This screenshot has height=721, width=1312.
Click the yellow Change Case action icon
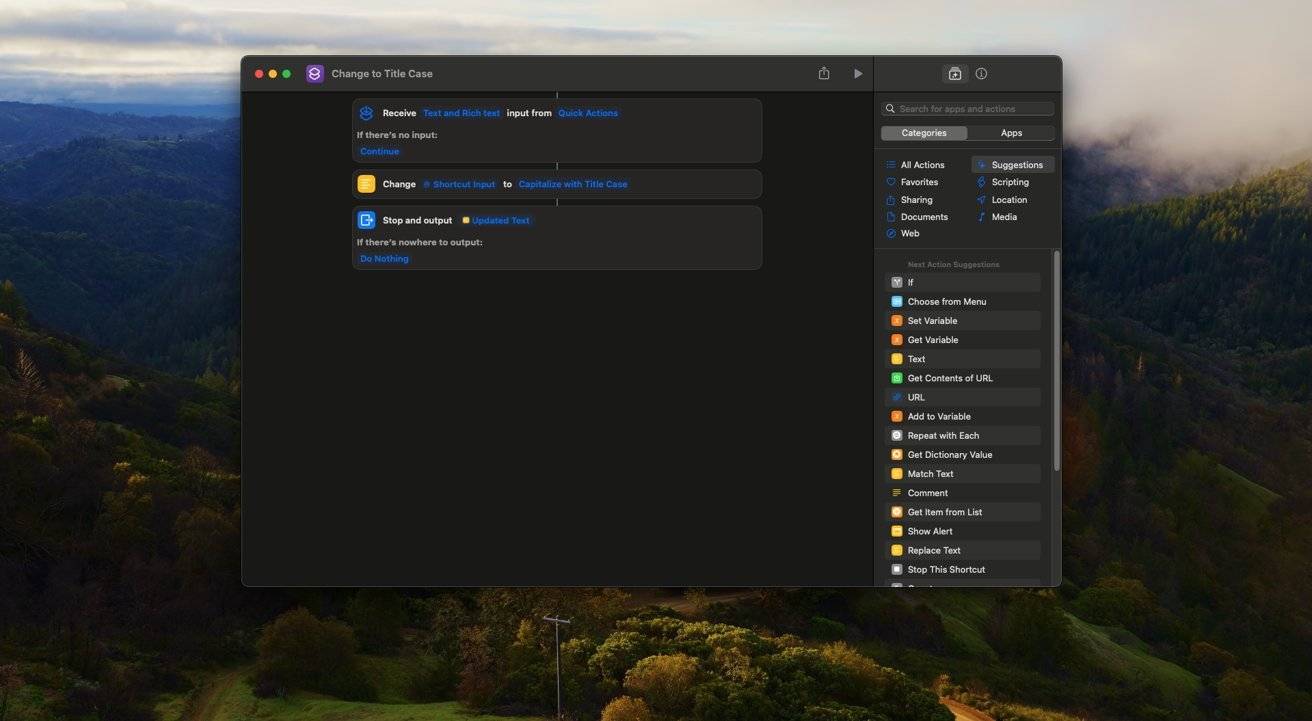(x=366, y=184)
